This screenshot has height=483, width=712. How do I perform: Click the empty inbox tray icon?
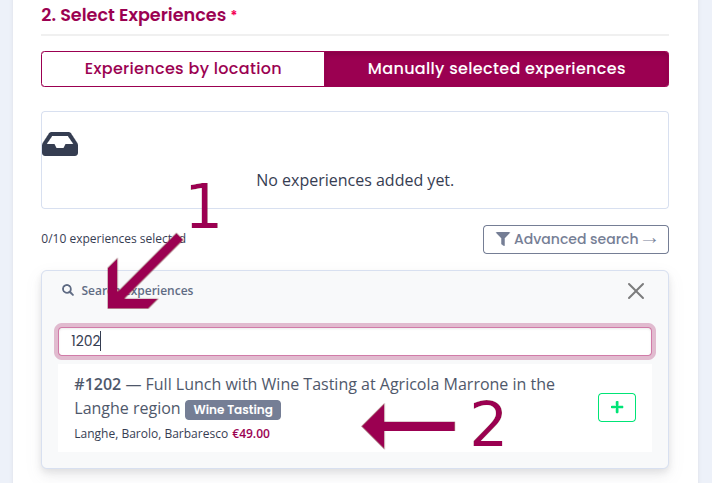[x=60, y=145]
